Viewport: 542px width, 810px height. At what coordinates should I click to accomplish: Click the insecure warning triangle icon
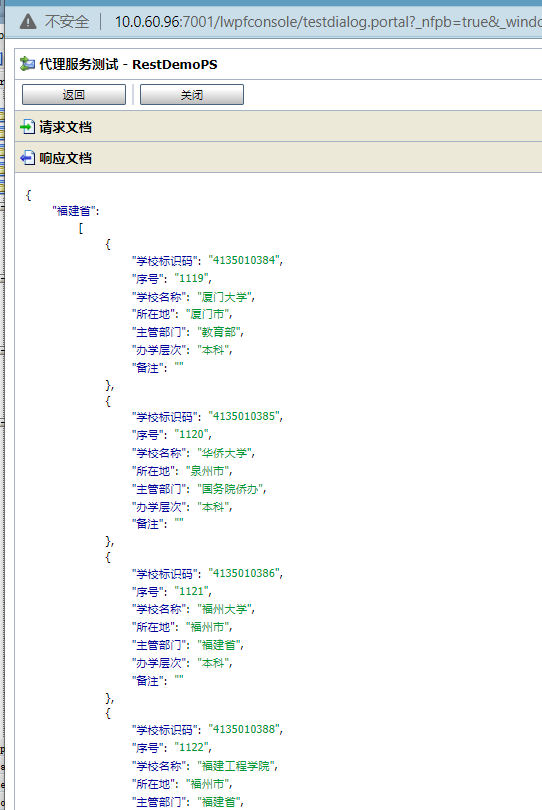[28, 22]
